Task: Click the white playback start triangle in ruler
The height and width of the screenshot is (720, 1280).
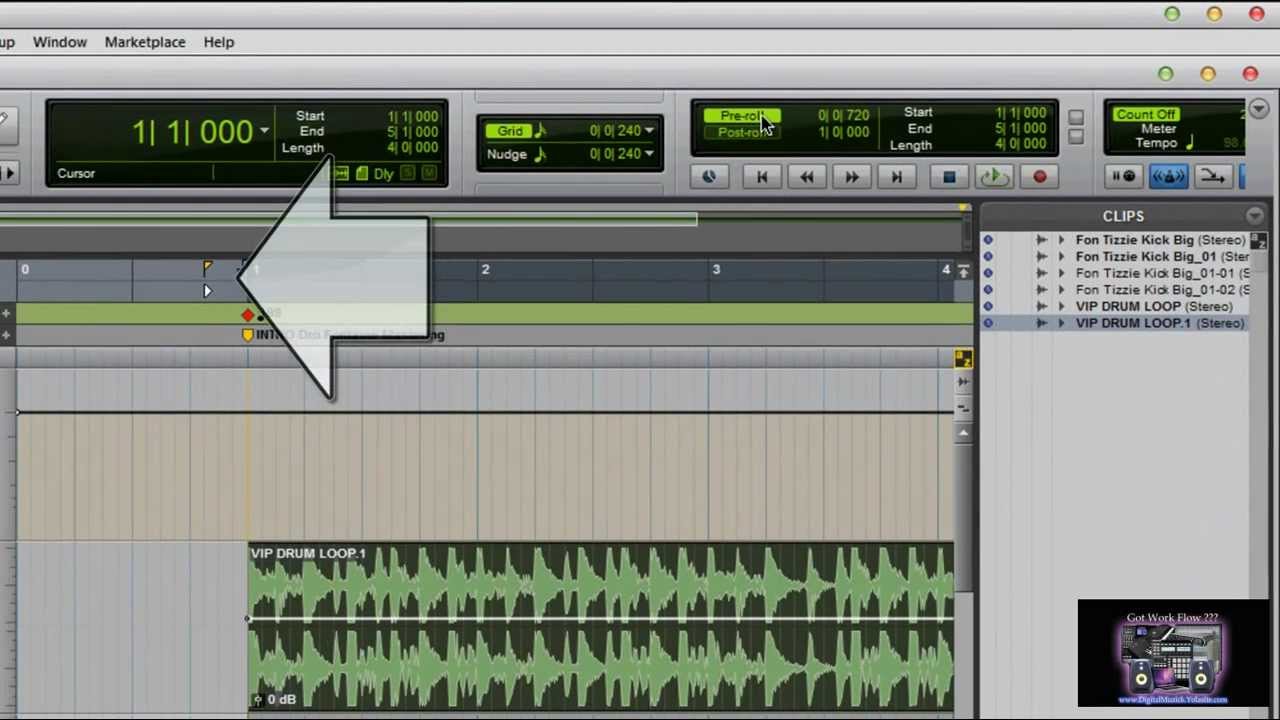Action: (207, 291)
